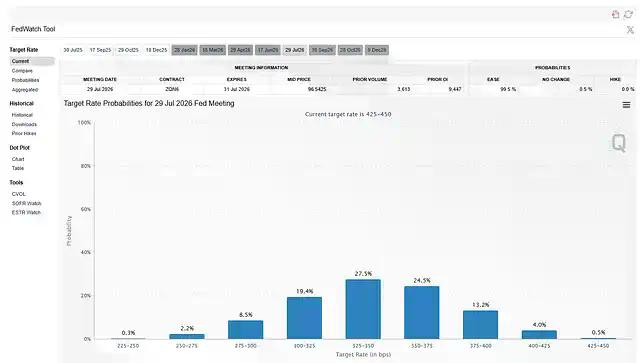Switch to the Jan26 meeting tab
The width and height of the screenshot is (640, 363).
(184, 50)
